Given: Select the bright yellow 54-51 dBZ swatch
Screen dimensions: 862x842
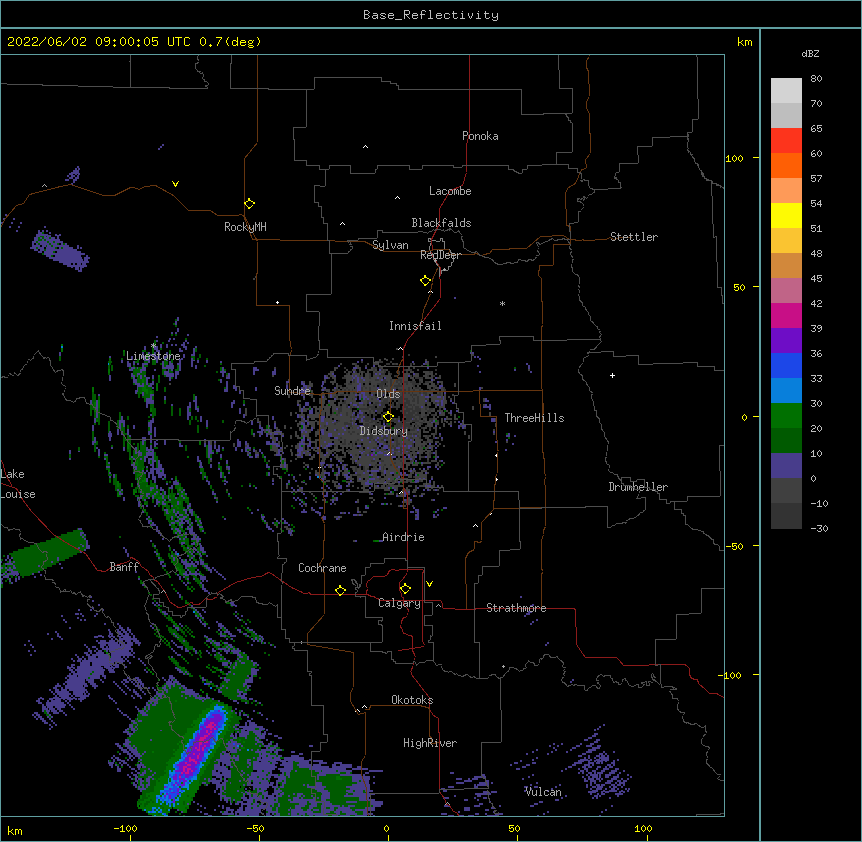Looking at the screenshot, I should tap(786, 216).
